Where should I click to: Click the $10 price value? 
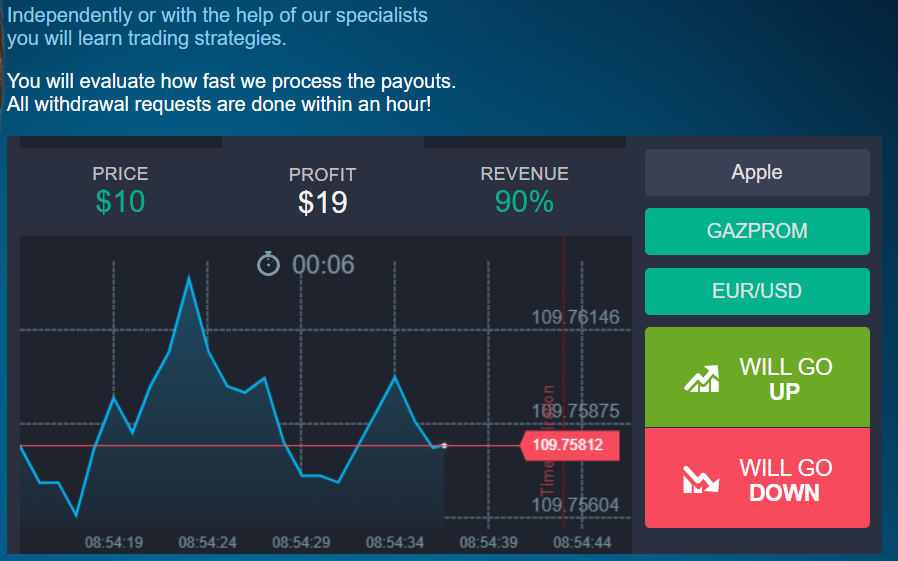coord(120,202)
